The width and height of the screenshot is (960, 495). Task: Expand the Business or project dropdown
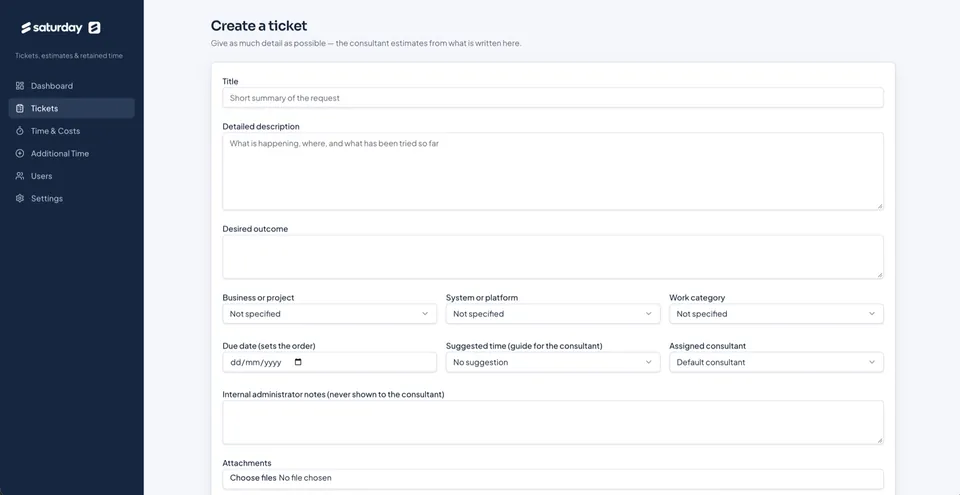(329, 314)
